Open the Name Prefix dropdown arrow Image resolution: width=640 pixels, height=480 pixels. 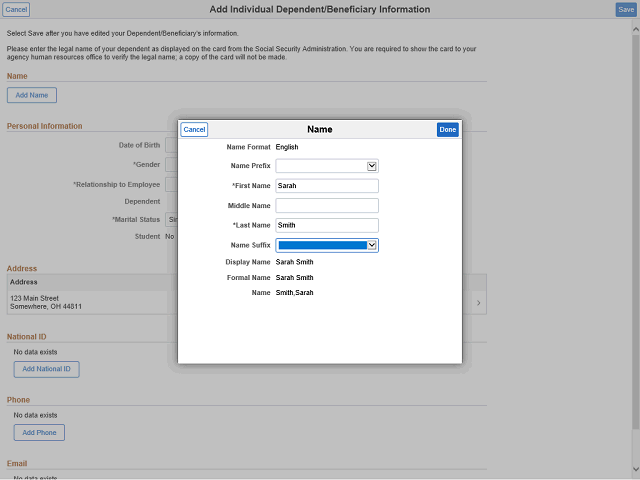click(x=371, y=166)
